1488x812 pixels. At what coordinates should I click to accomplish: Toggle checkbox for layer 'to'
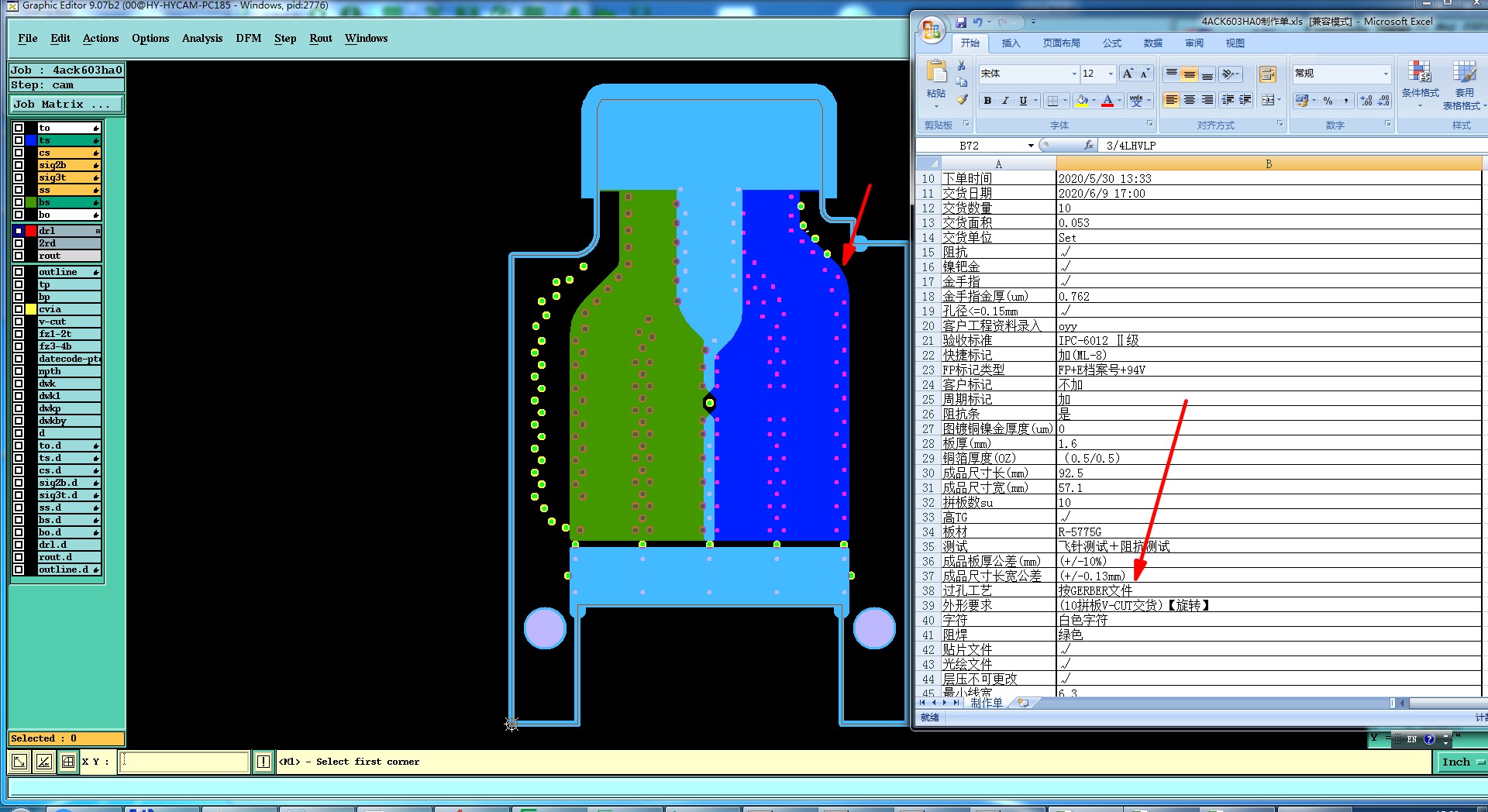tap(19, 128)
